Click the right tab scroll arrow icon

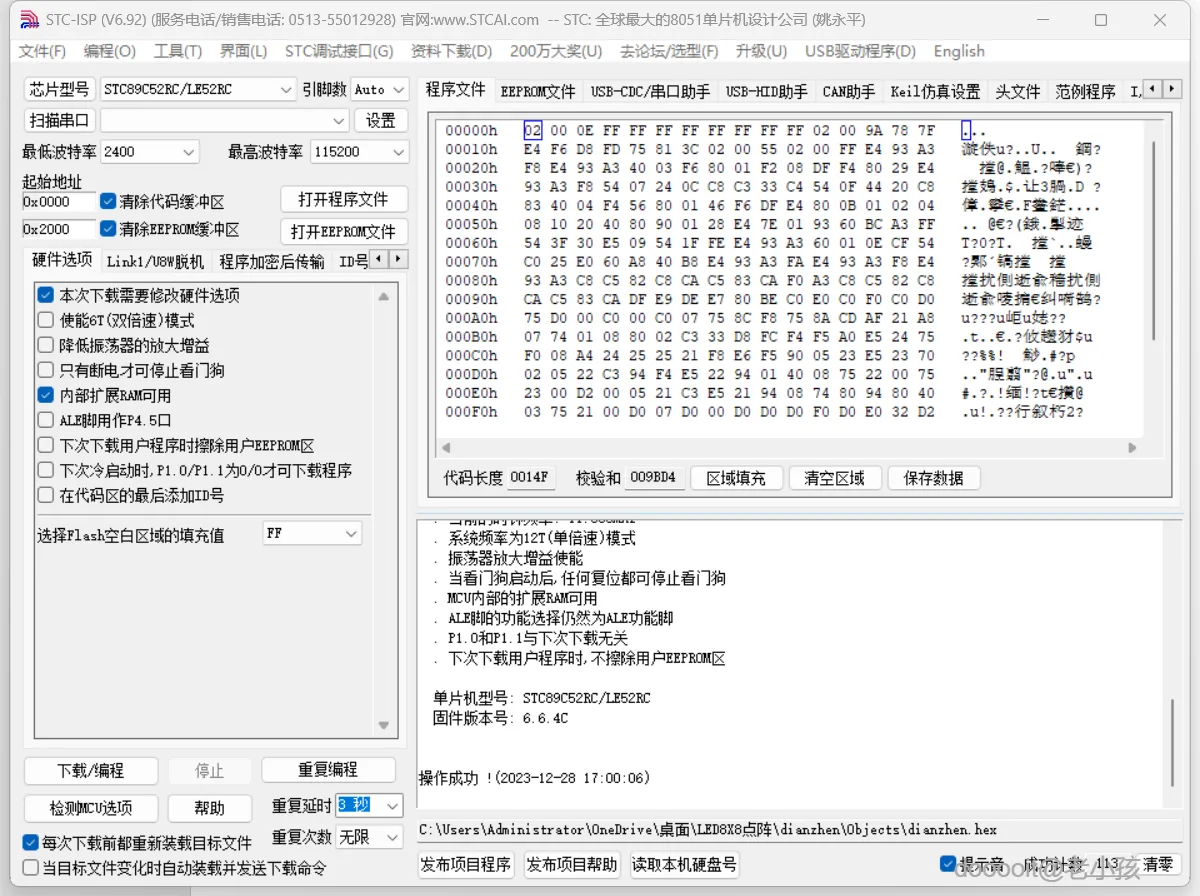1171,88
